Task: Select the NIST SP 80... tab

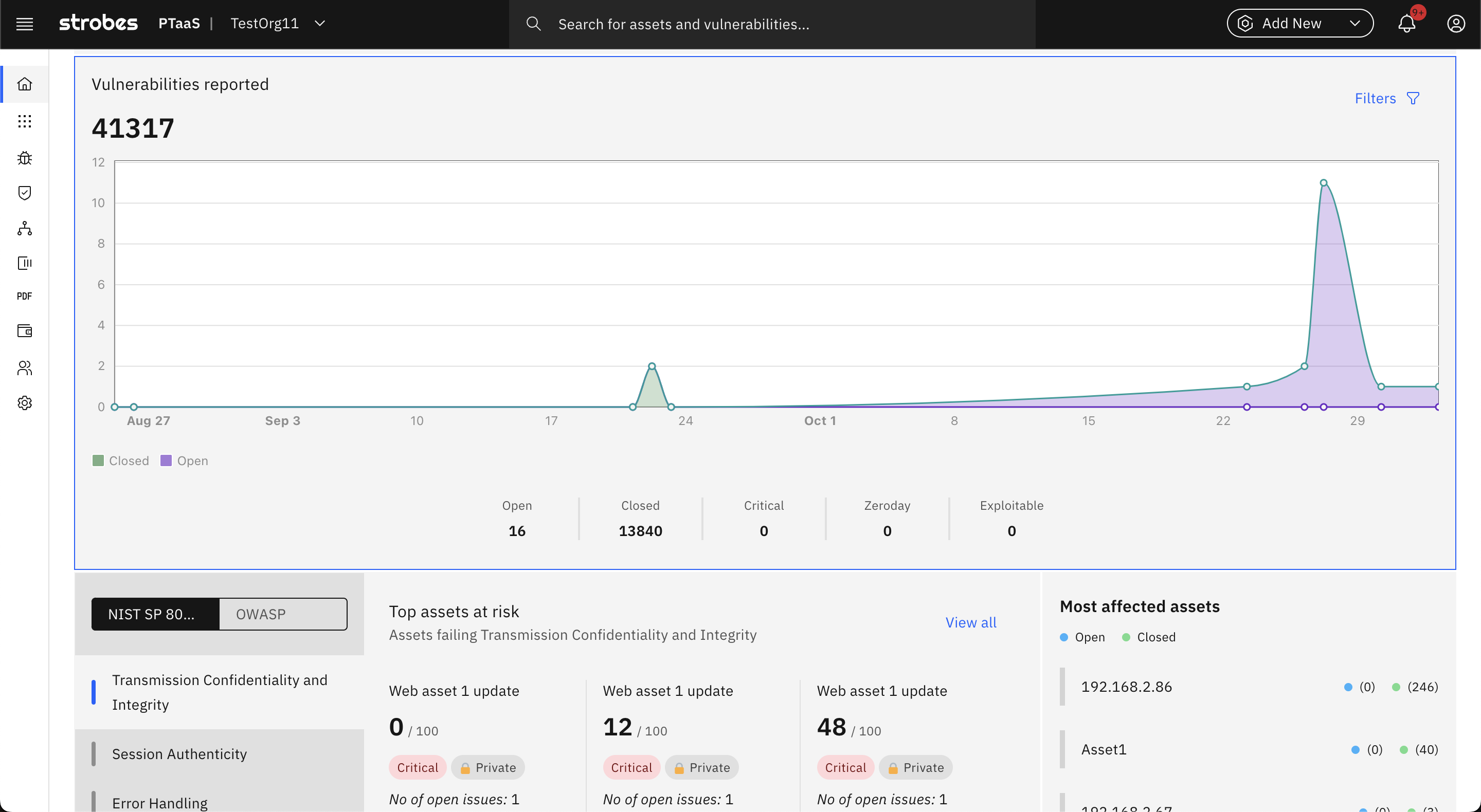Action: (x=155, y=614)
